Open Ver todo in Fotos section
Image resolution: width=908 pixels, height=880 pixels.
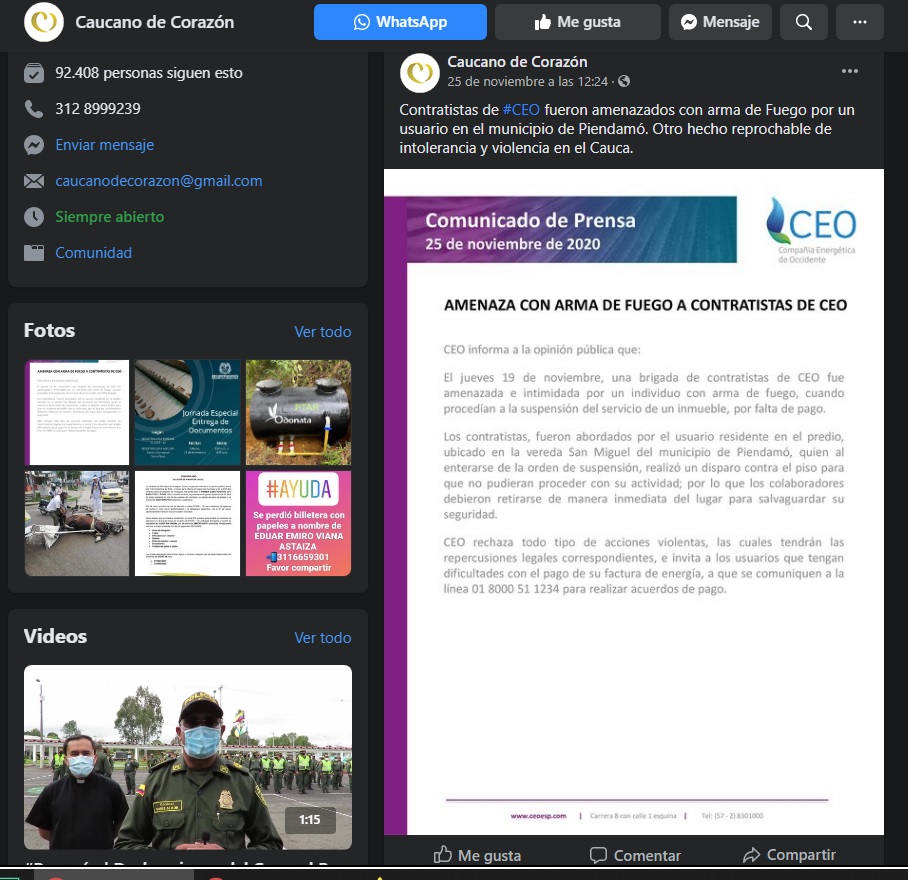pos(323,332)
